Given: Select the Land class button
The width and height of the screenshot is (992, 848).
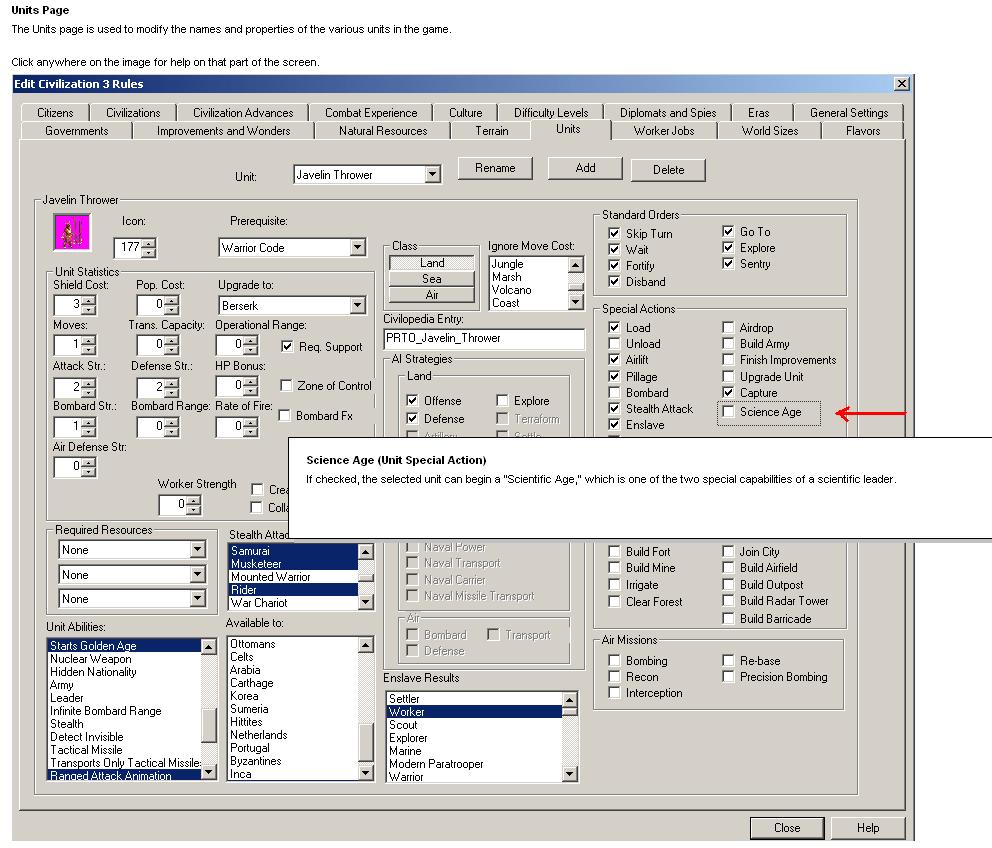Looking at the screenshot, I should coord(432,263).
